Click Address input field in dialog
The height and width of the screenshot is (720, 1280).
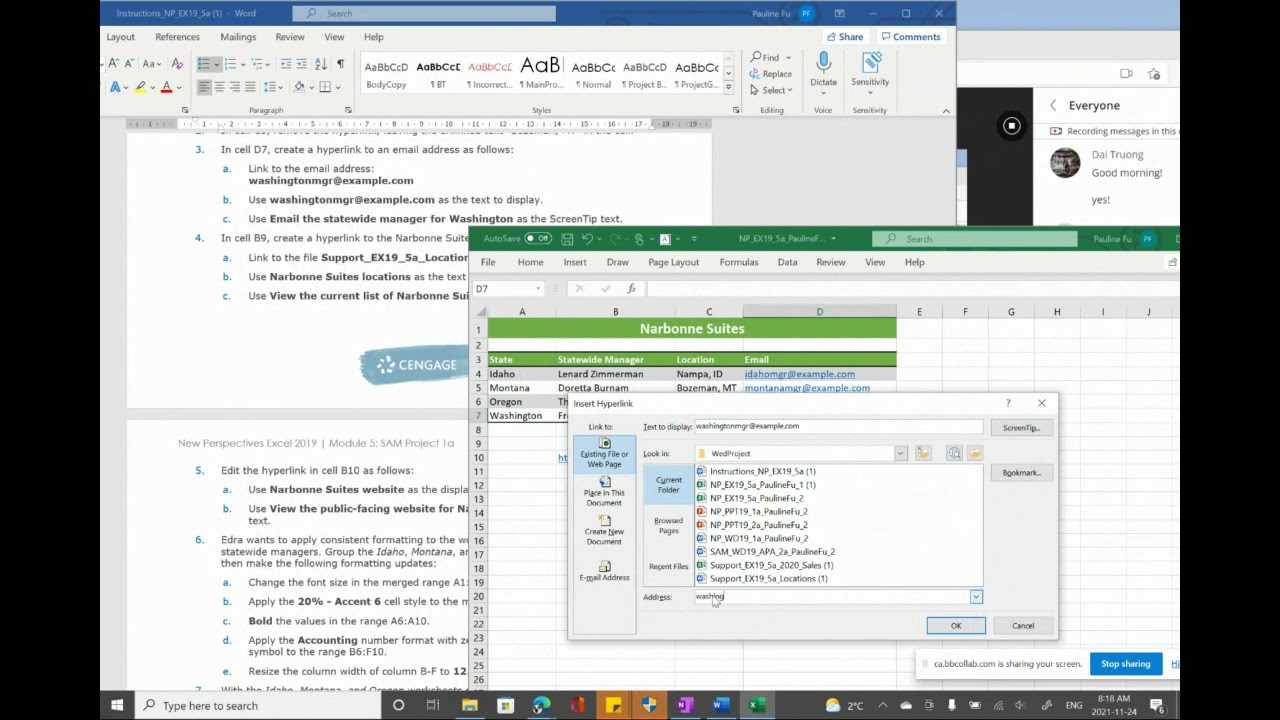point(831,597)
